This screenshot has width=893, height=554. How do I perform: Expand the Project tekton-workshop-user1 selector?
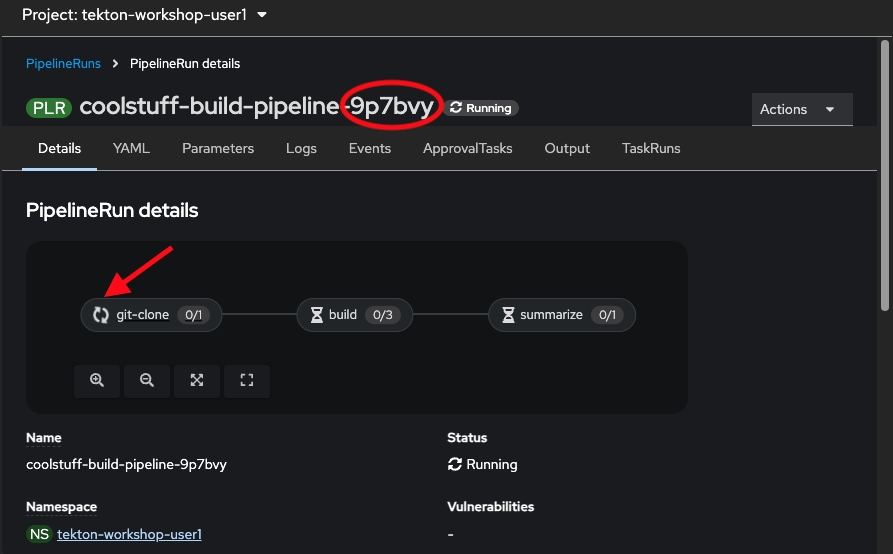click(x=147, y=15)
